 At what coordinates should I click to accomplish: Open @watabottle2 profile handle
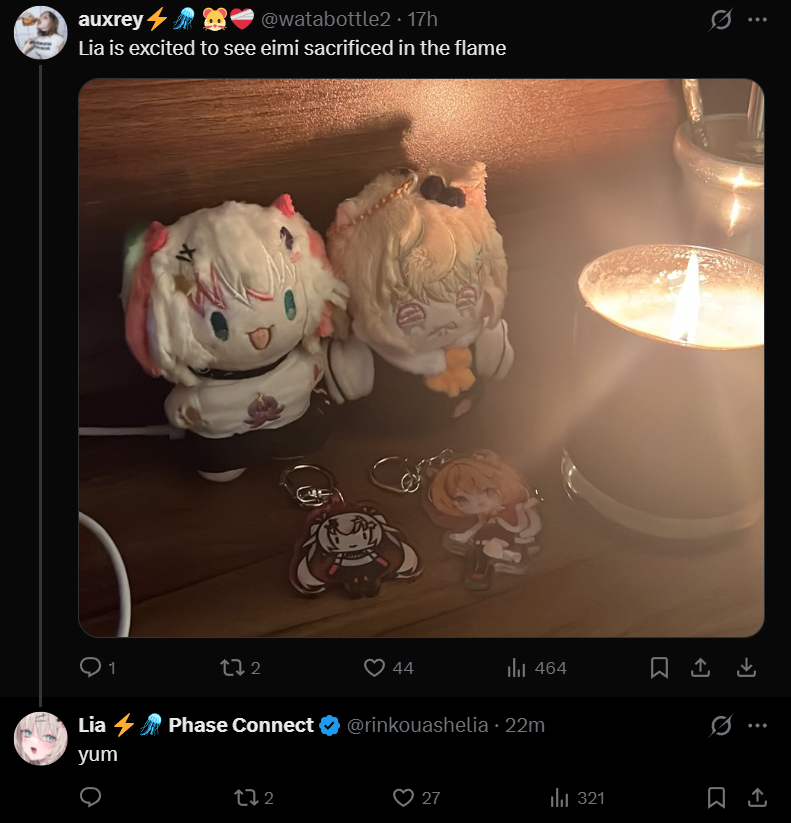click(325, 19)
